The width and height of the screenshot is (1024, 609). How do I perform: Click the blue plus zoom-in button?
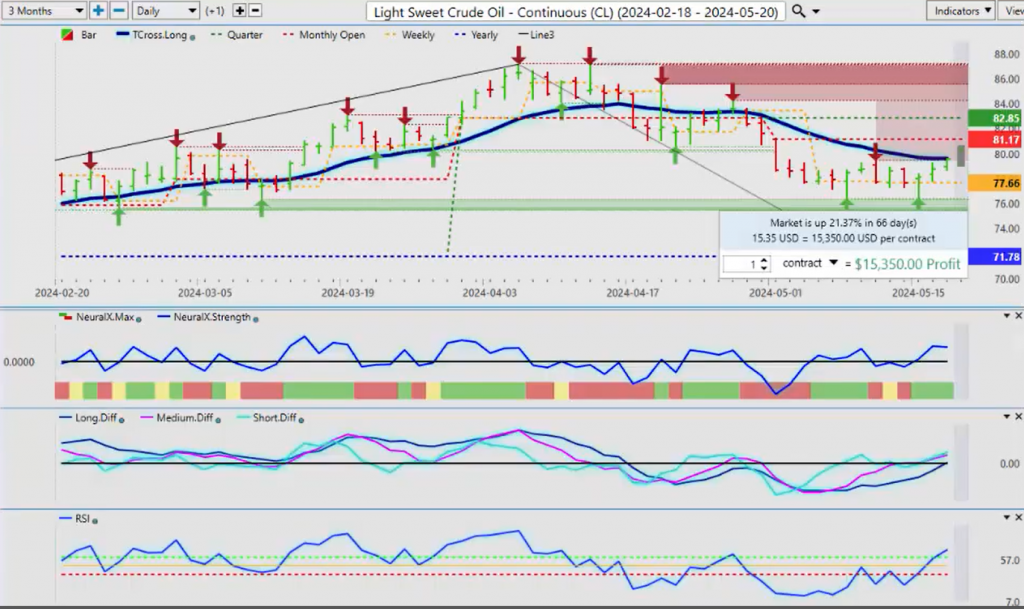(x=98, y=10)
